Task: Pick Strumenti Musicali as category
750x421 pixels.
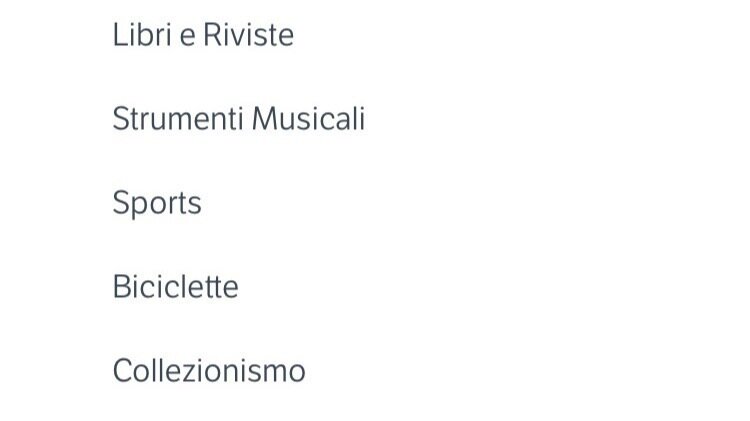Action: [x=238, y=119]
